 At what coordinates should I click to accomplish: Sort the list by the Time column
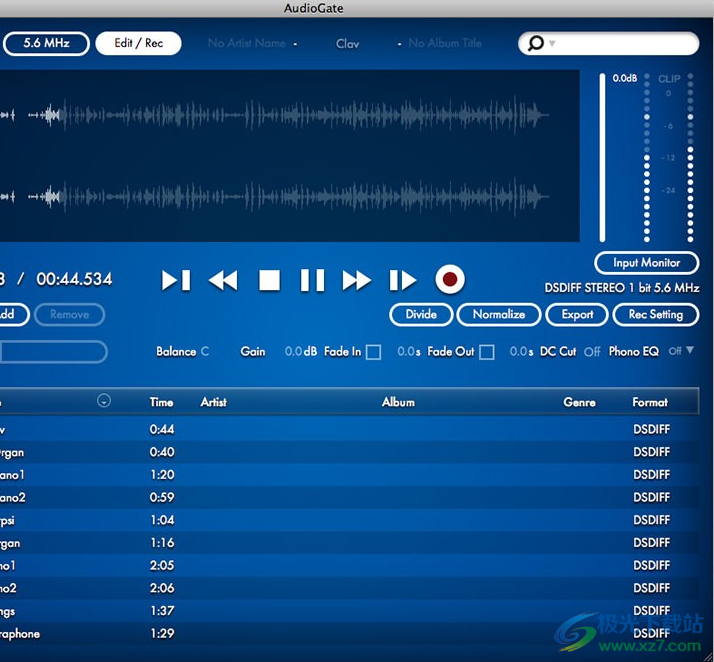(x=162, y=402)
